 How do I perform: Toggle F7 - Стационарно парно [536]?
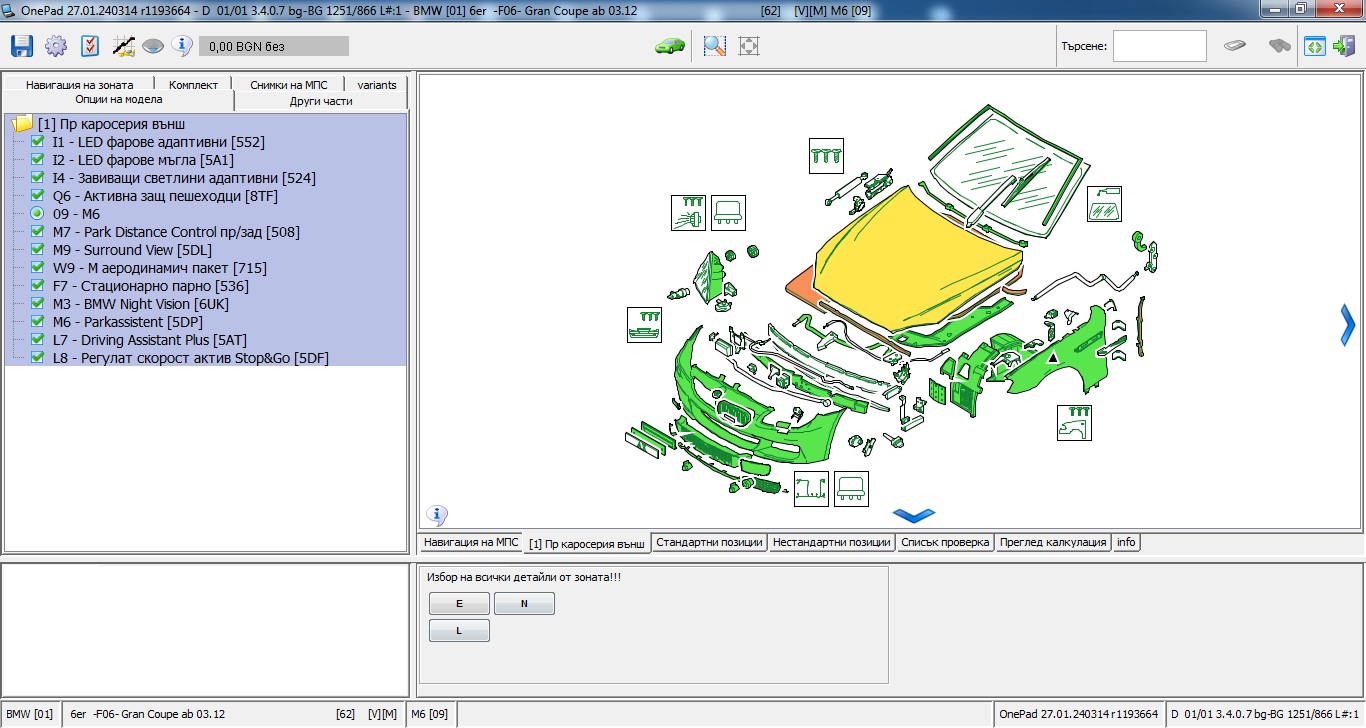(38, 286)
